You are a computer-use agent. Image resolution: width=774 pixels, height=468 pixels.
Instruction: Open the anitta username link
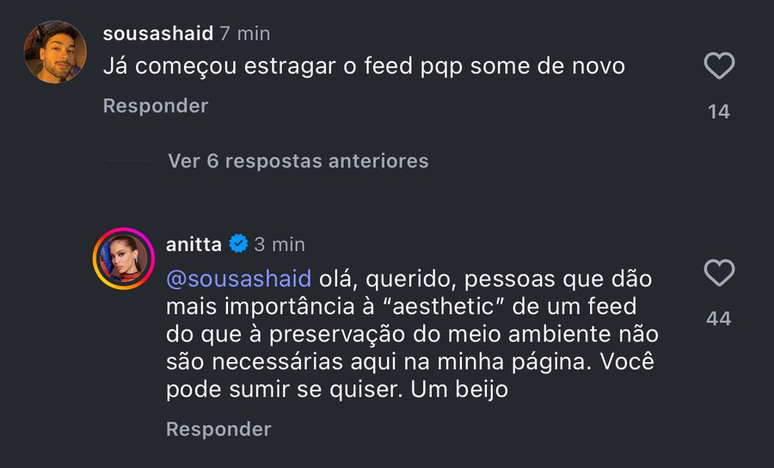click(194, 244)
